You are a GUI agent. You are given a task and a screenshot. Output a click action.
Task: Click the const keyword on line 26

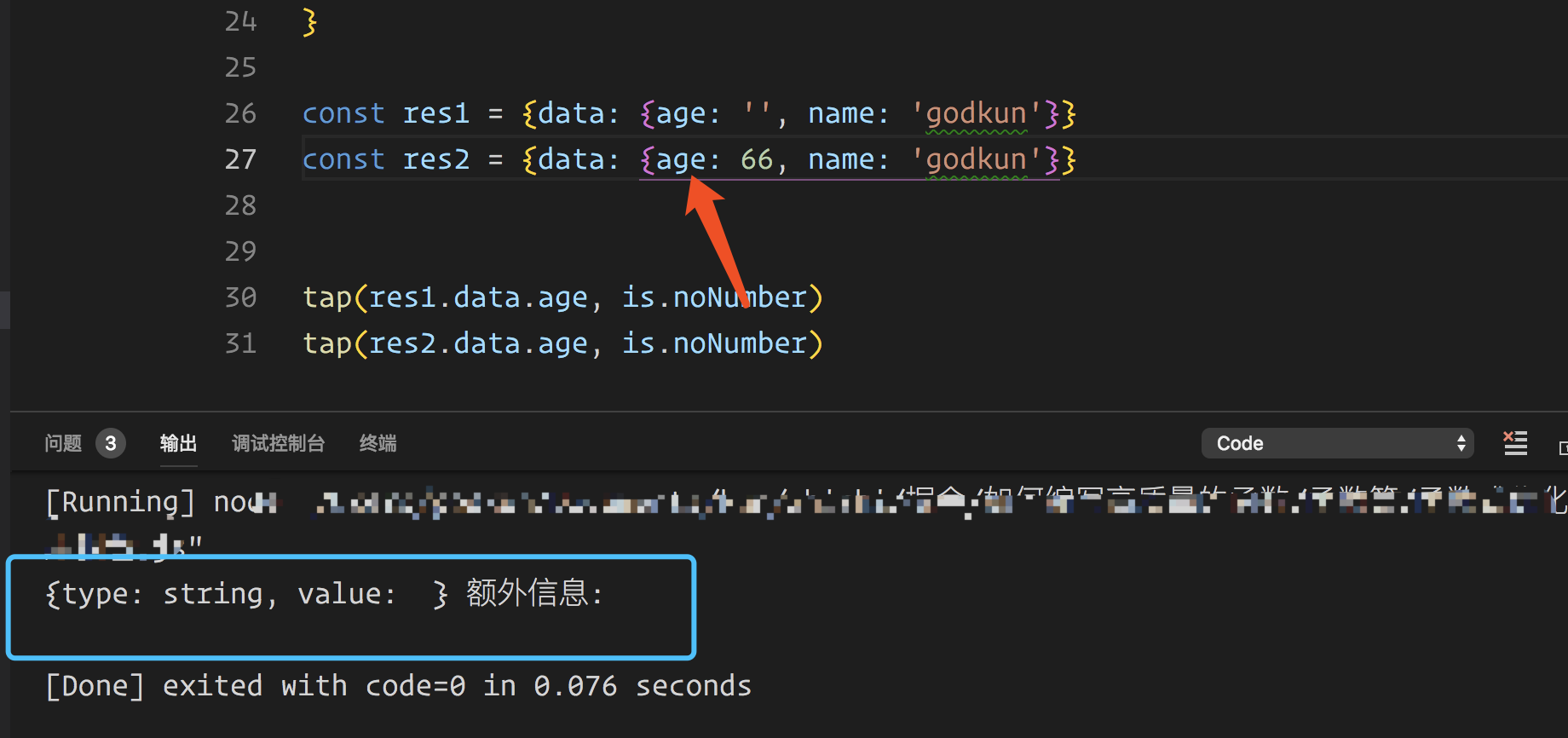point(343,113)
